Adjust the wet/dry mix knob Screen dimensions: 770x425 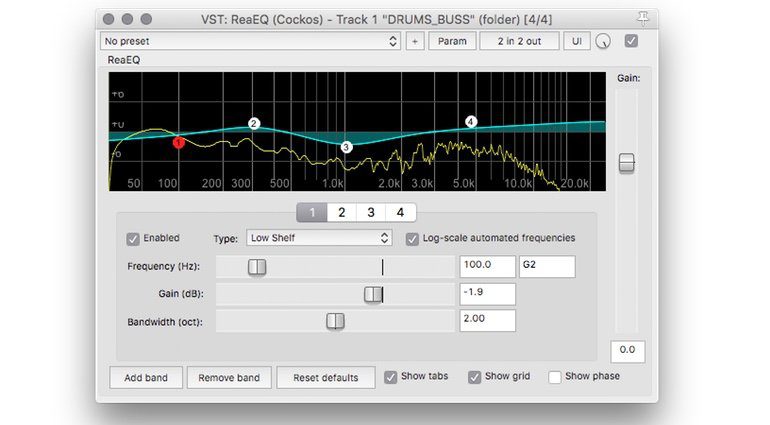(603, 41)
